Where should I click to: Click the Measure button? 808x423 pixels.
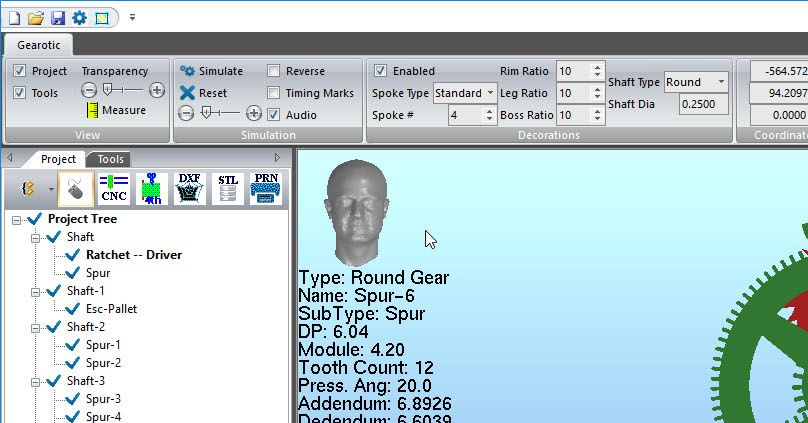point(116,110)
